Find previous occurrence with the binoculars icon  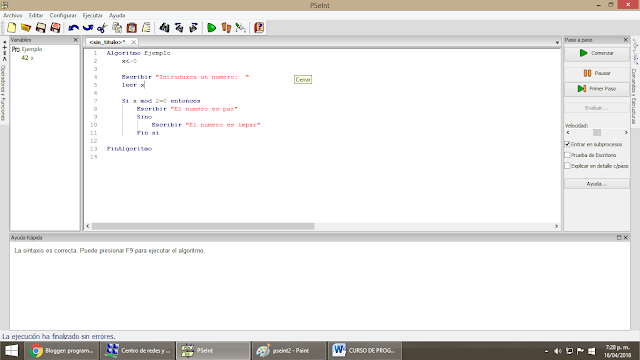179,28
